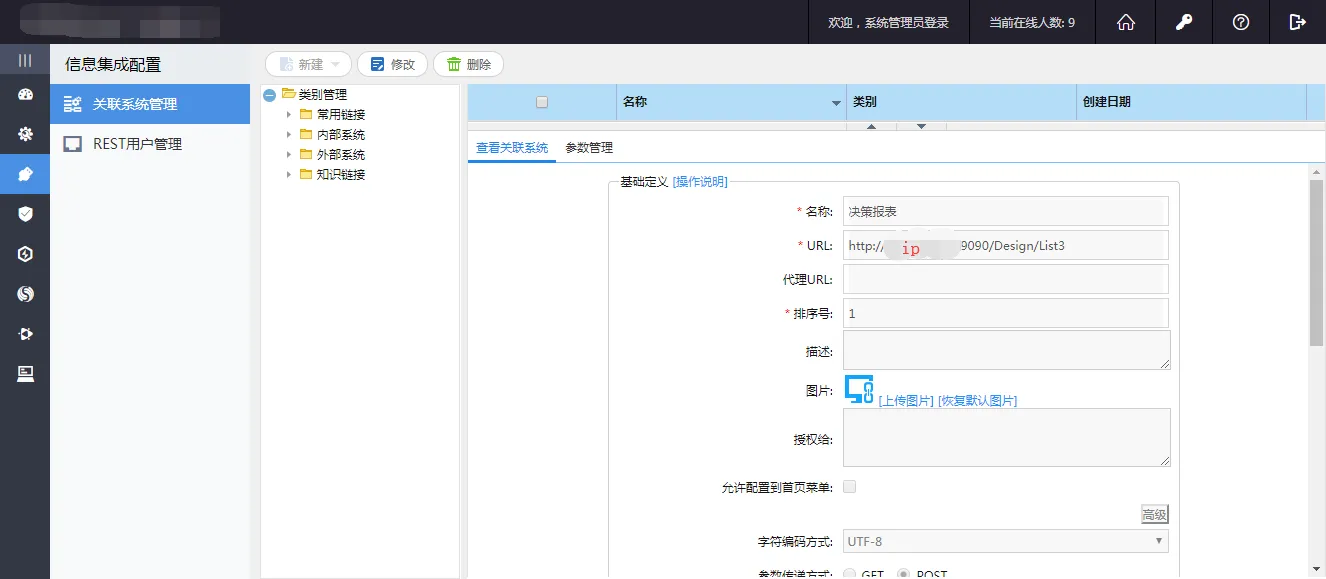The image size is (1326, 579).
Task: Click the 修改 button
Action: click(x=392, y=64)
